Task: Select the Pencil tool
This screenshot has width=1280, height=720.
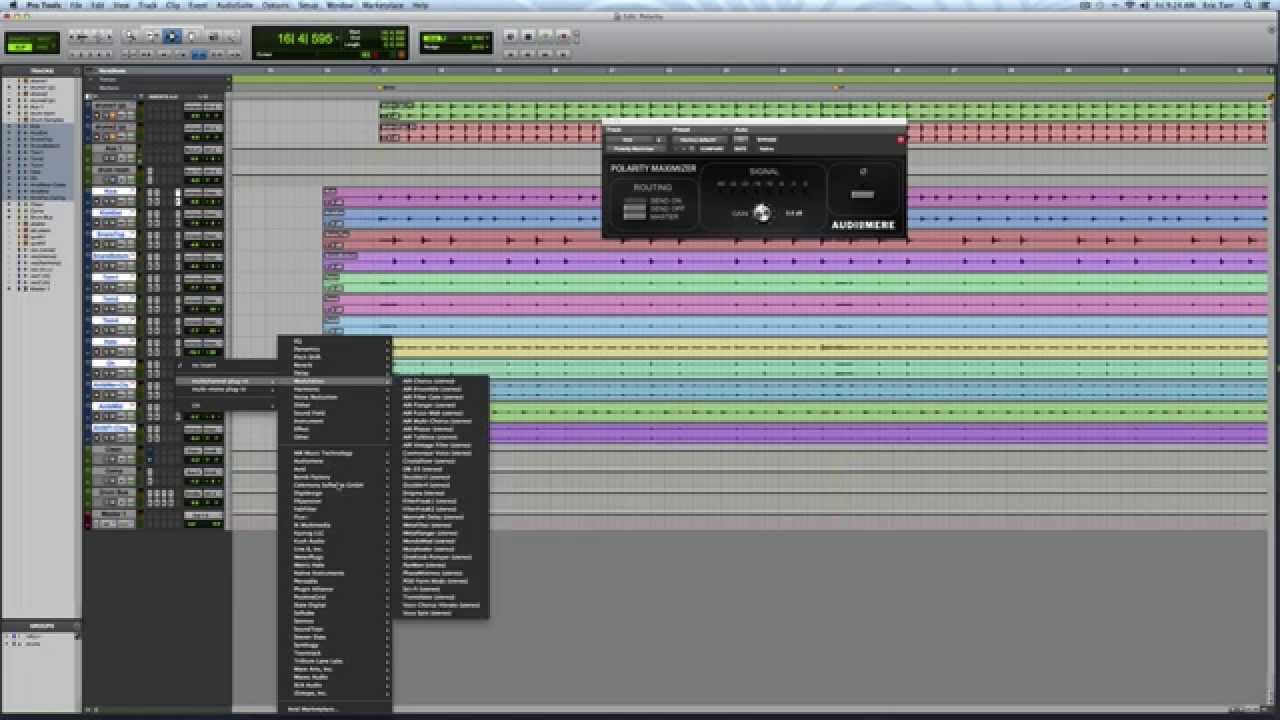Action: click(x=232, y=37)
